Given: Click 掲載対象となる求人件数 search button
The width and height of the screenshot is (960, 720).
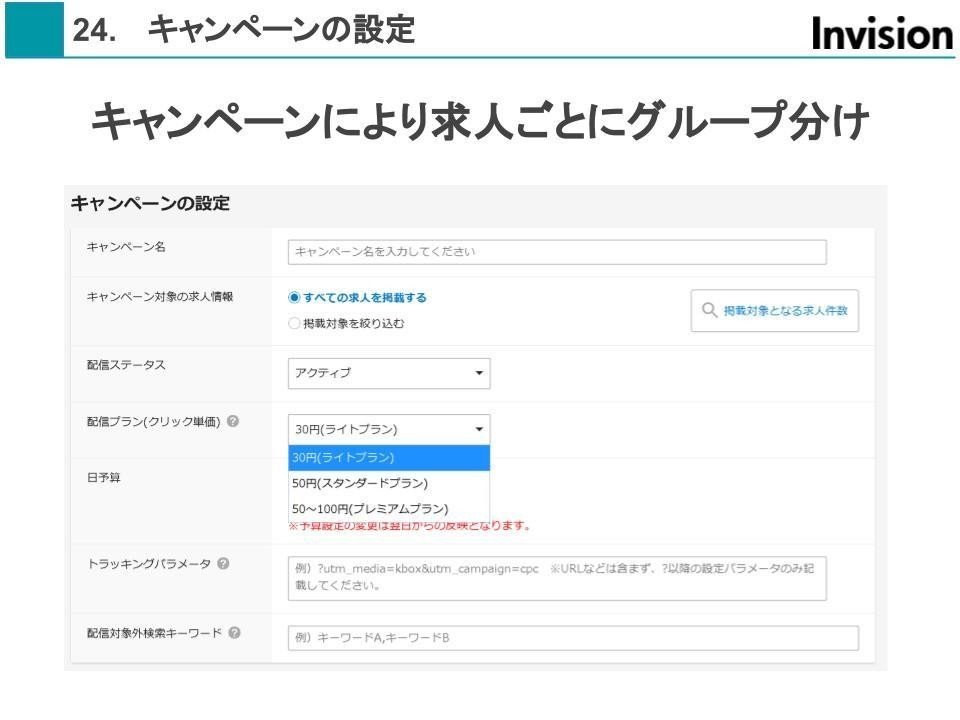Looking at the screenshot, I should click(x=774, y=310).
